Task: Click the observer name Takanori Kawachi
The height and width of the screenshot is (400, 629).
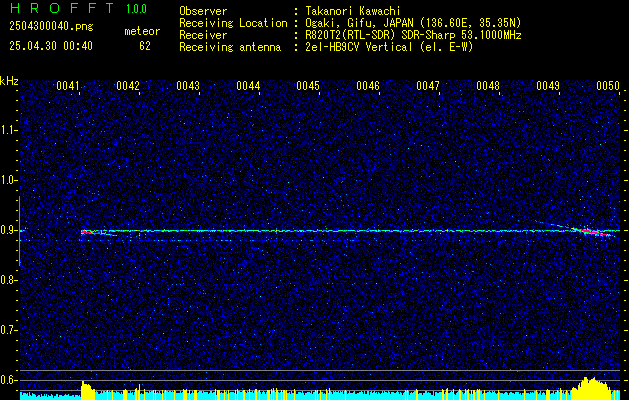Action: [x=353, y=11]
